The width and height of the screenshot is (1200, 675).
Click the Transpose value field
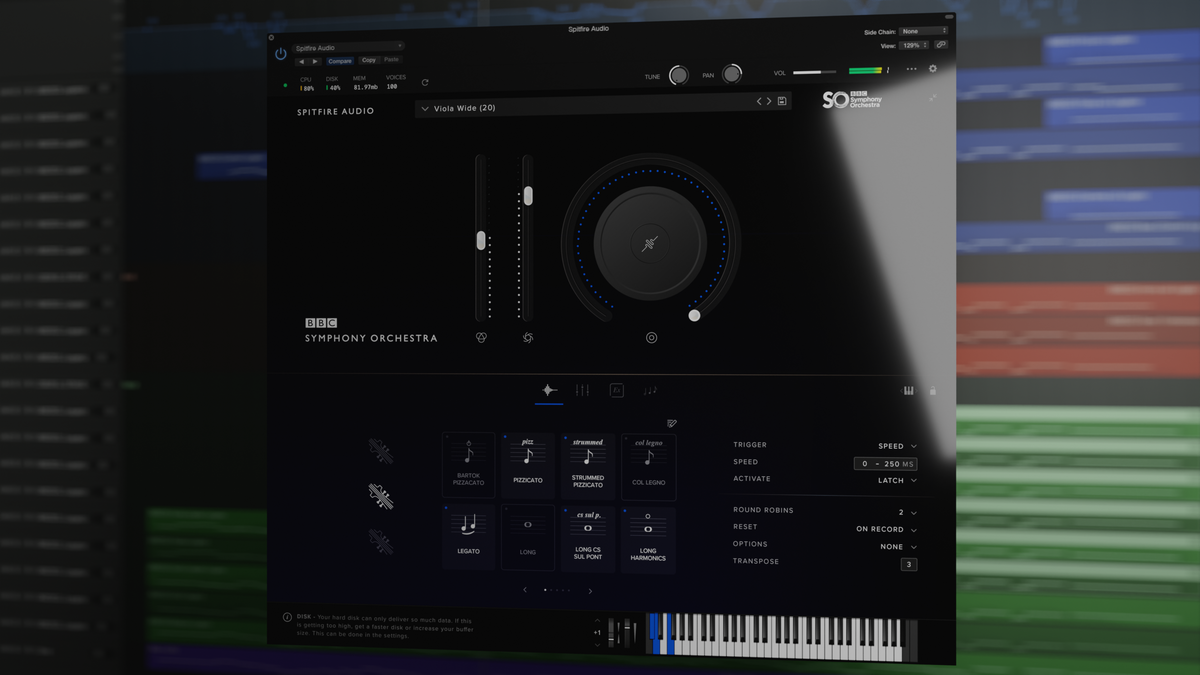pyautogui.click(x=908, y=564)
